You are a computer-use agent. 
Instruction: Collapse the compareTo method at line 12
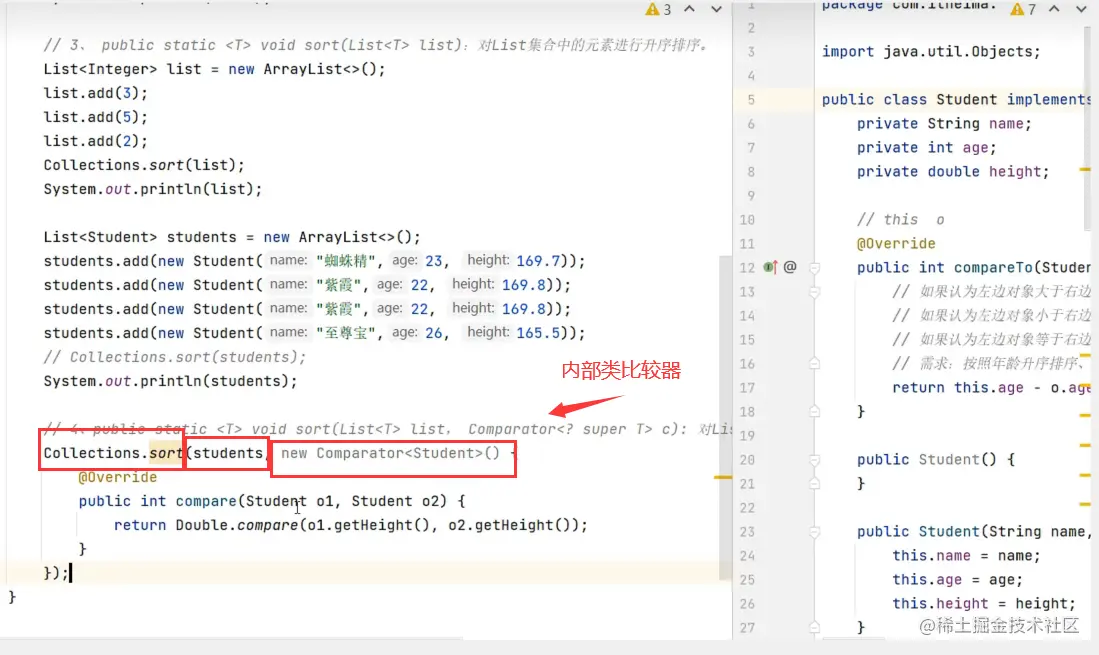(x=814, y=268)
